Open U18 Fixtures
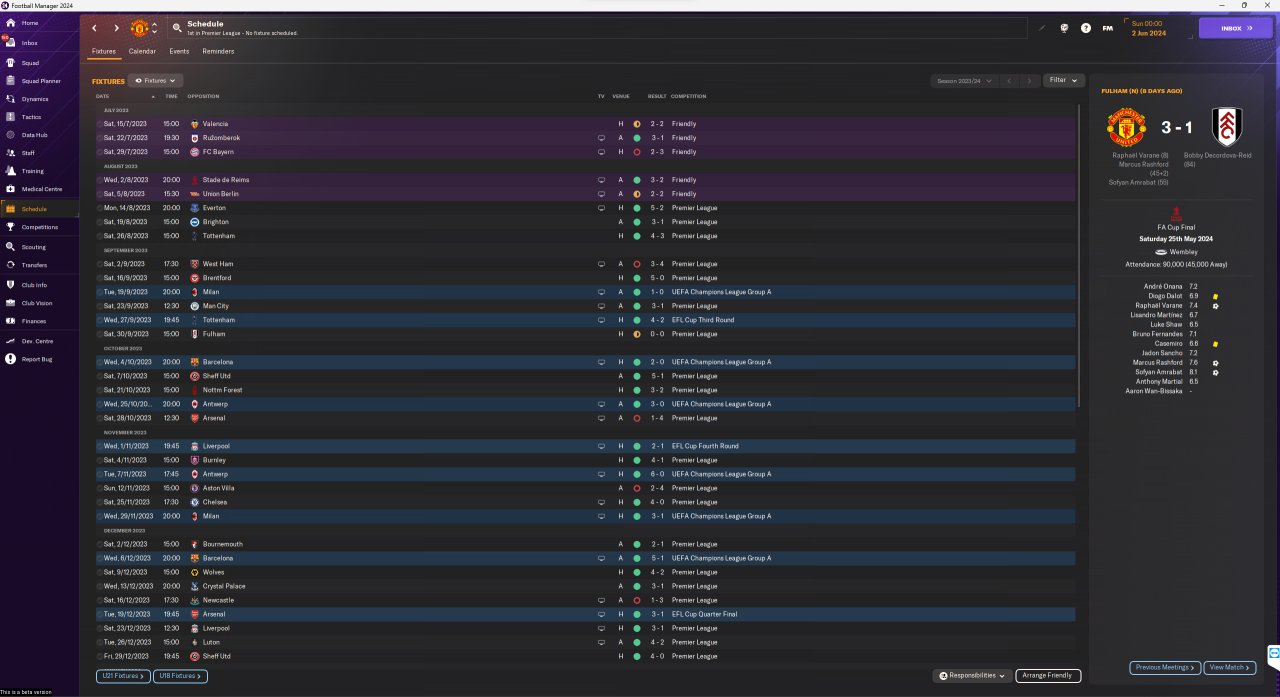1280x697 pixels. (x=181, y=676)
